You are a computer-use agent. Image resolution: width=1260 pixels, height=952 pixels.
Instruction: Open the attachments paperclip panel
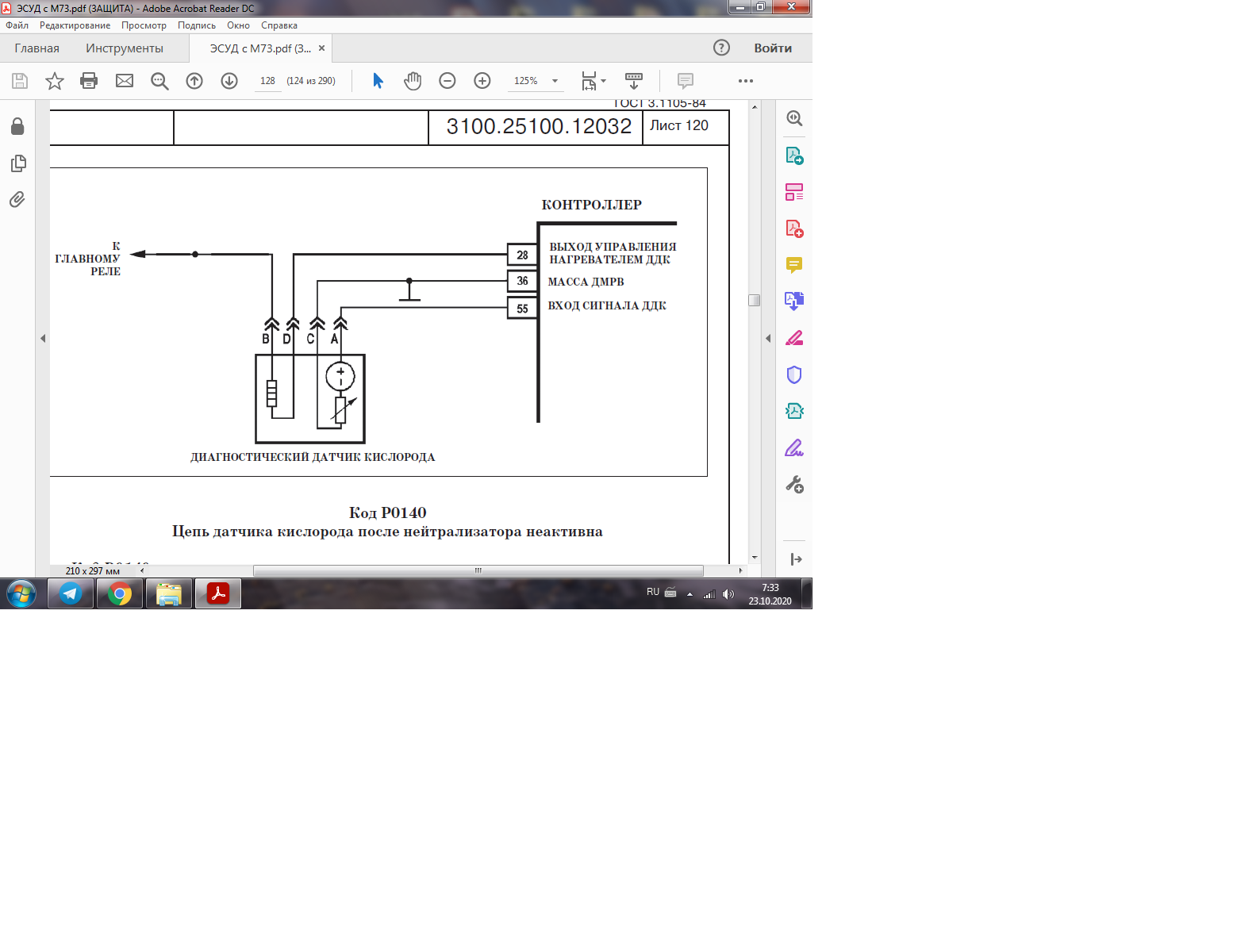[x=17, y=200]
